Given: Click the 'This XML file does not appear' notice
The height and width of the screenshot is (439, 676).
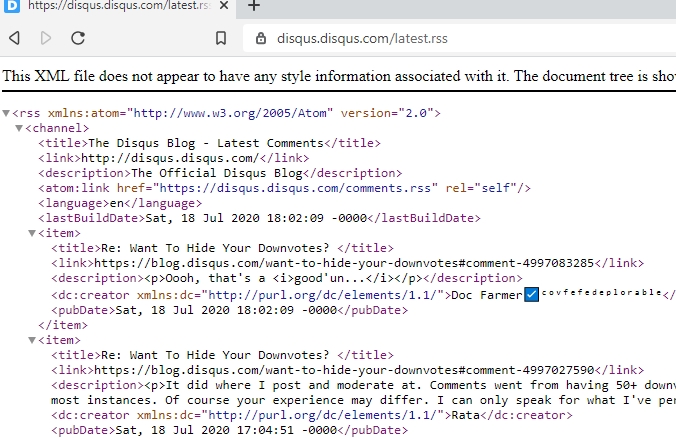Looking at the screenshot, I should [x=339, y=76].
